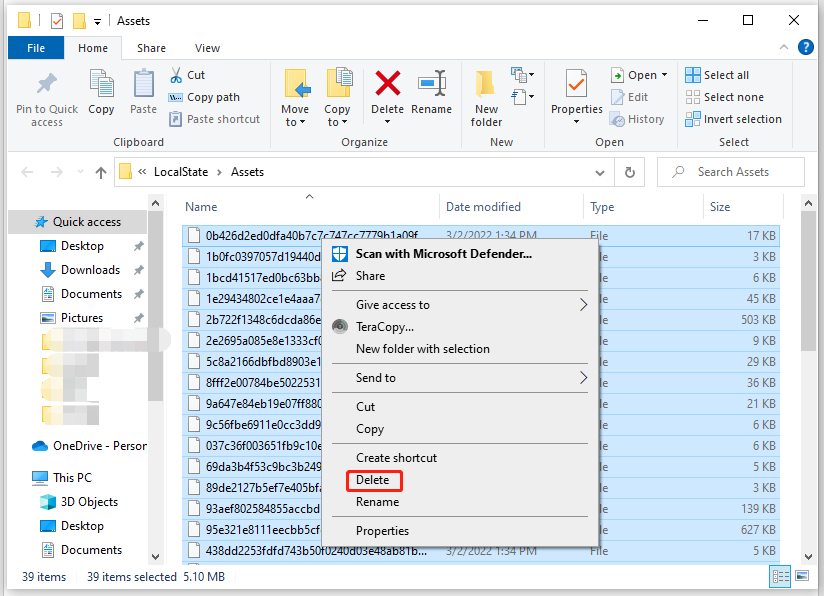Click the Rename ribbon icon
Viewport: 824px width, 596px height.
(x=431, y=84)
